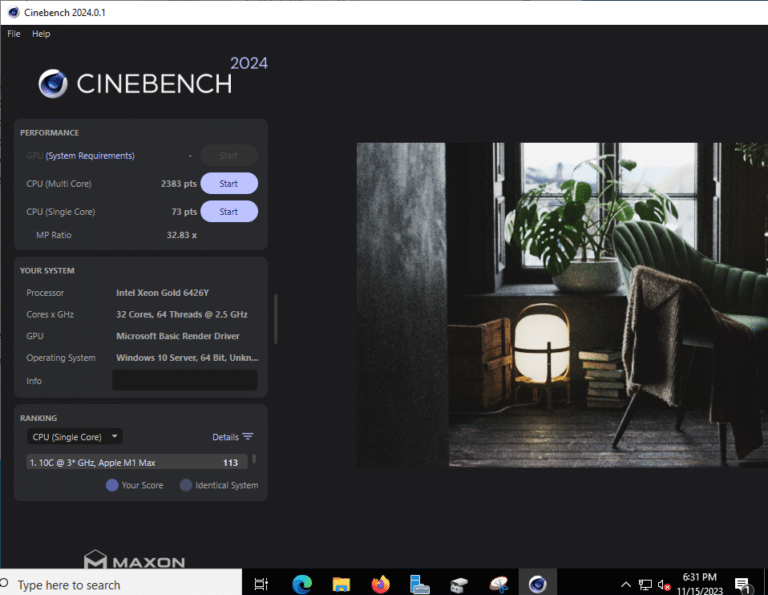Click the Maxon logo
The image size is (768, 595).
(135, 559)
